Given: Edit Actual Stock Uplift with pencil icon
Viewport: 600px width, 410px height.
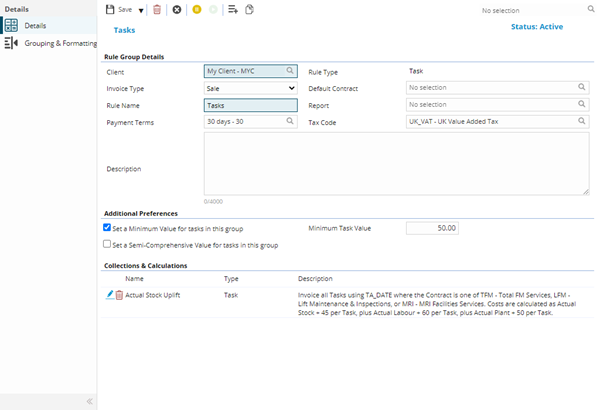Looking at the screenshot, I should (110, 295).
